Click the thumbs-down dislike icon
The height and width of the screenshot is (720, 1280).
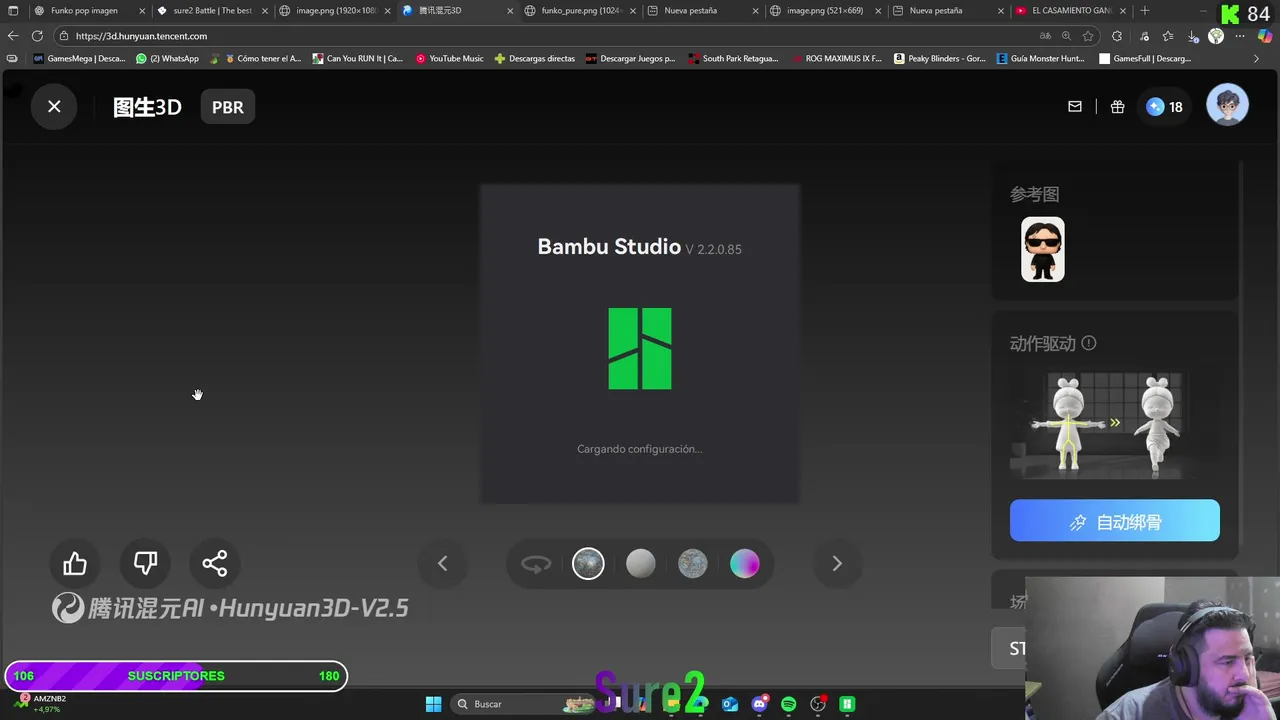tap(145, 564)
